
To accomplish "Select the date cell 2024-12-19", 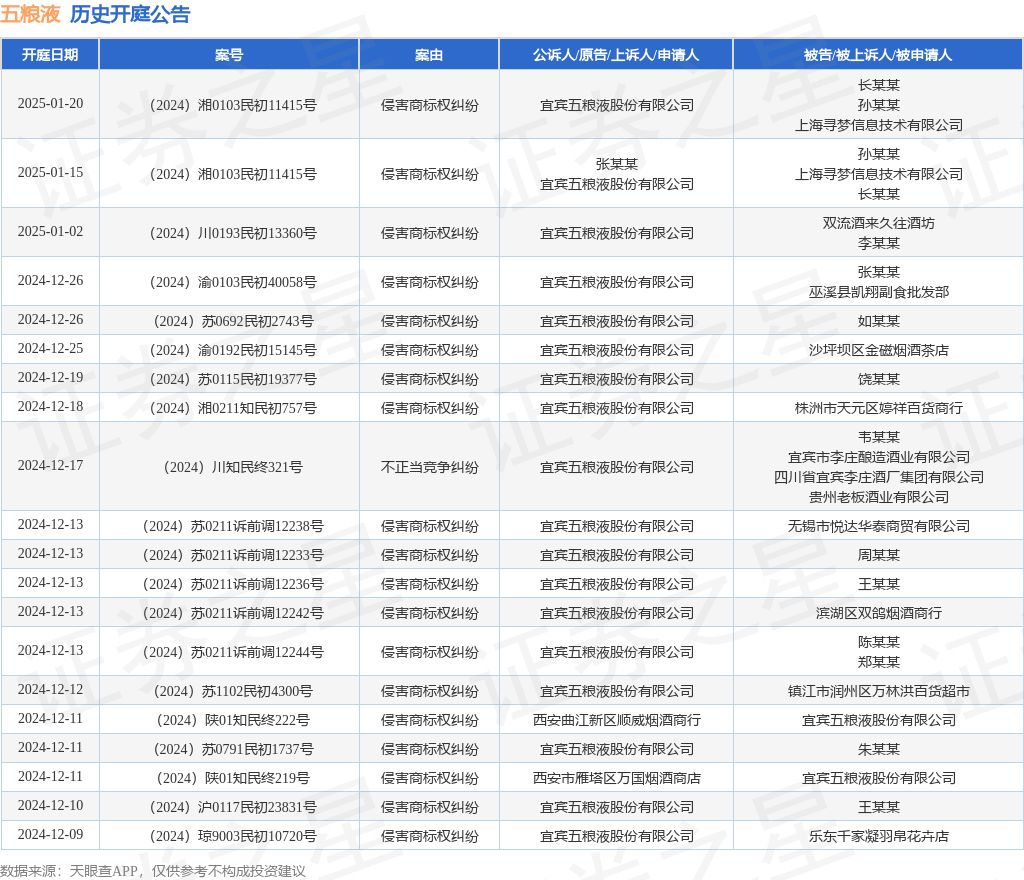I will coord(50,377).
